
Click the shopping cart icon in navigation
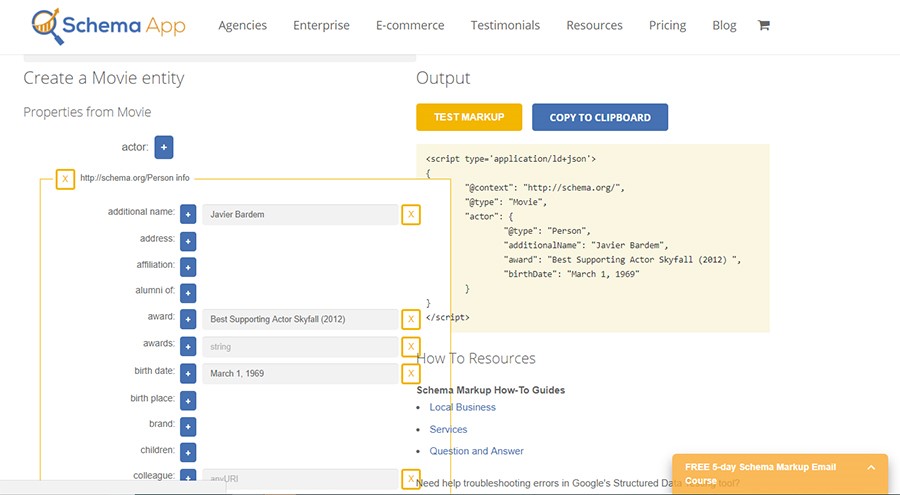[764, 25]
